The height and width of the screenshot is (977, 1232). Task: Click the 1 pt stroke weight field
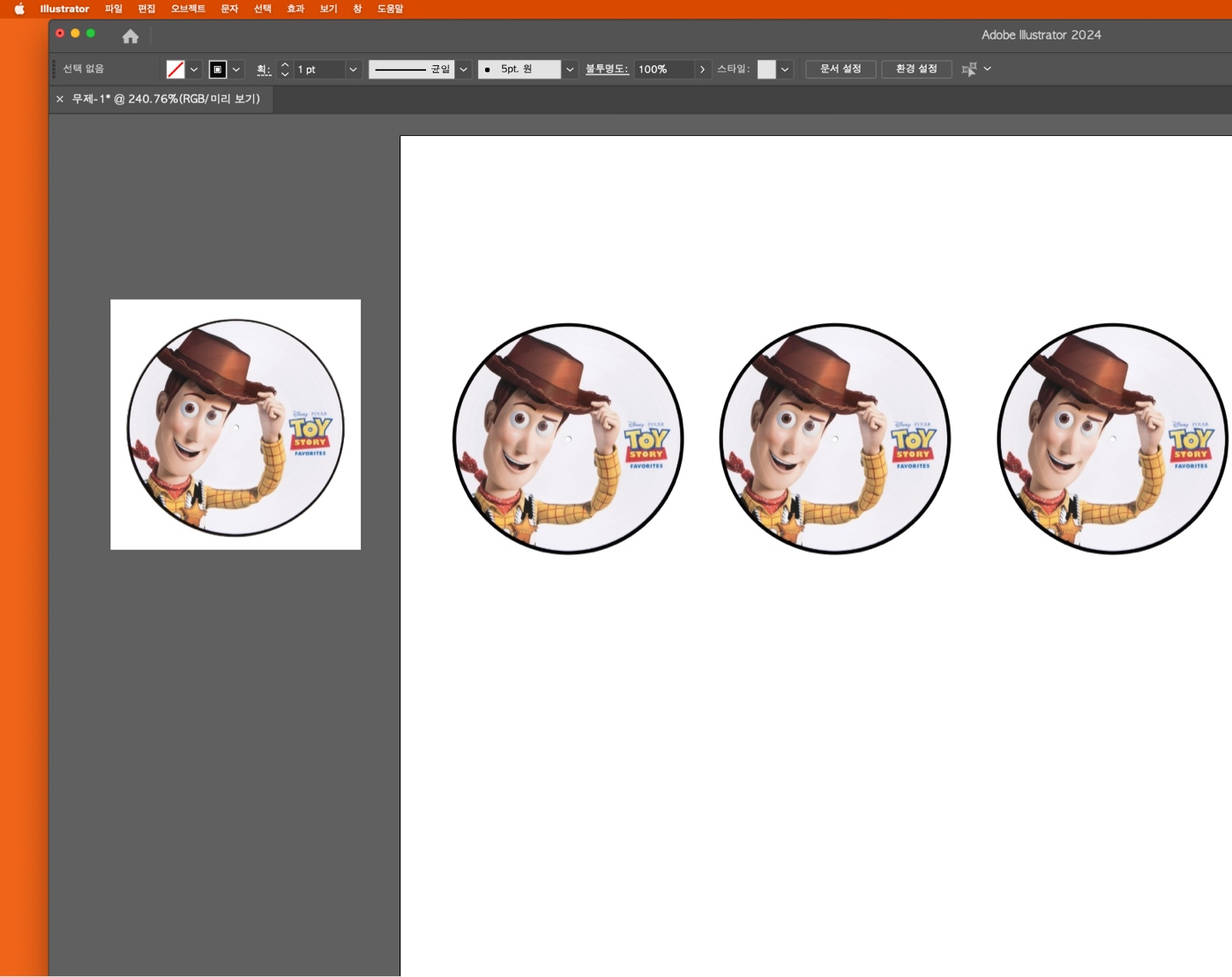pyautogui.click(x=319, y=69)
